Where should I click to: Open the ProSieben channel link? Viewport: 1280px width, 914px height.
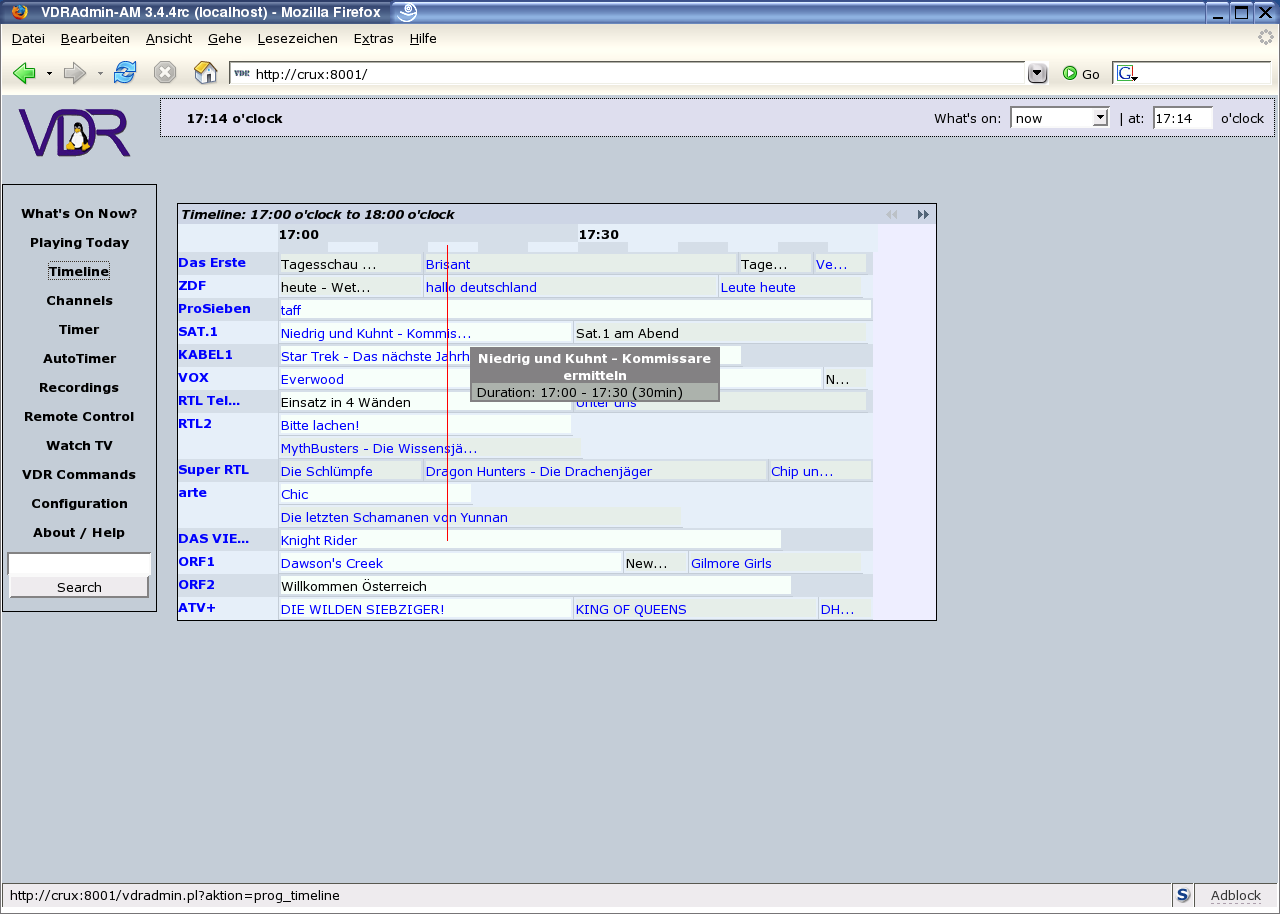[x=214, y=309]
